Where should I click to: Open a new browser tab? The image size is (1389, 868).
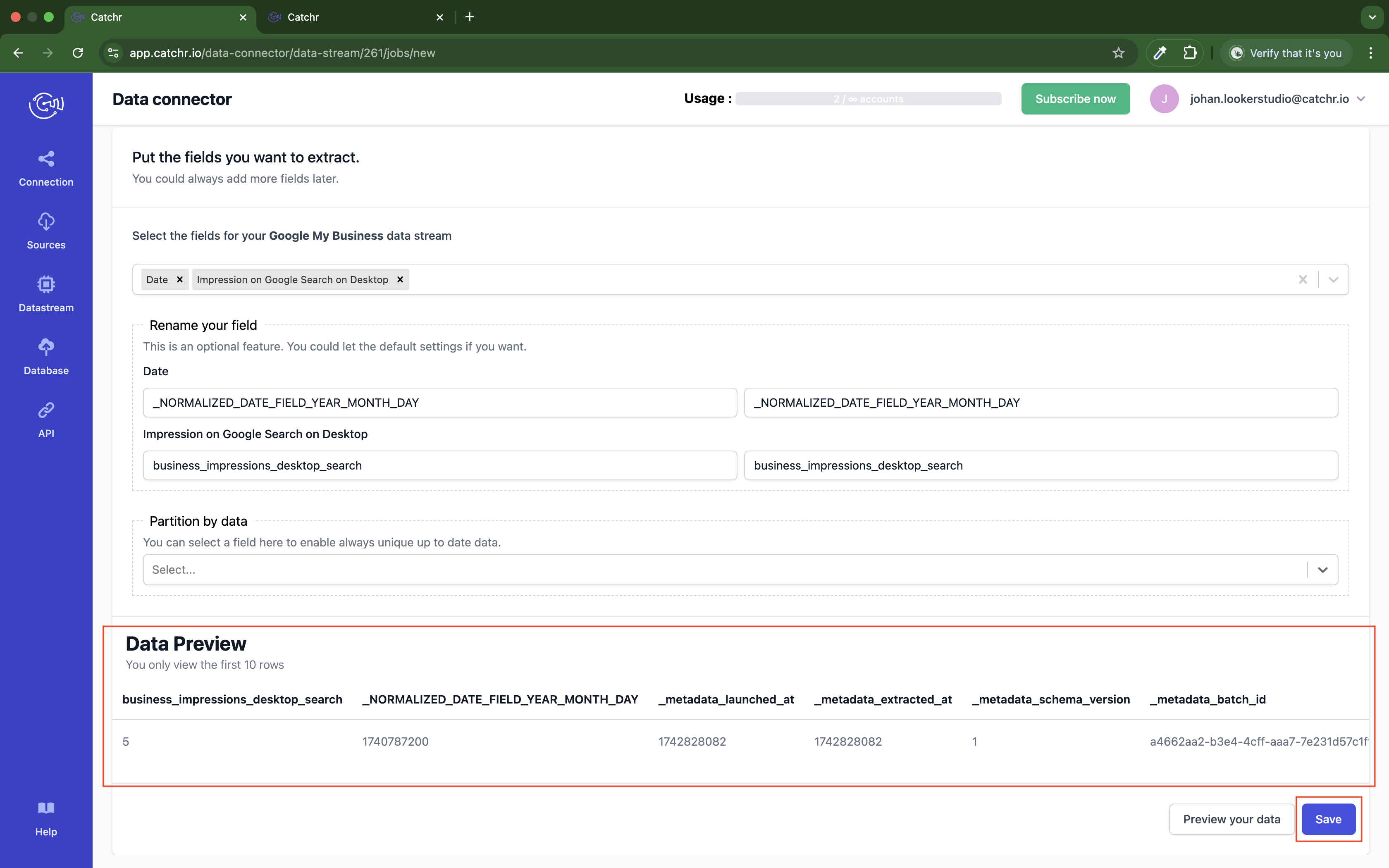[470, 17]
